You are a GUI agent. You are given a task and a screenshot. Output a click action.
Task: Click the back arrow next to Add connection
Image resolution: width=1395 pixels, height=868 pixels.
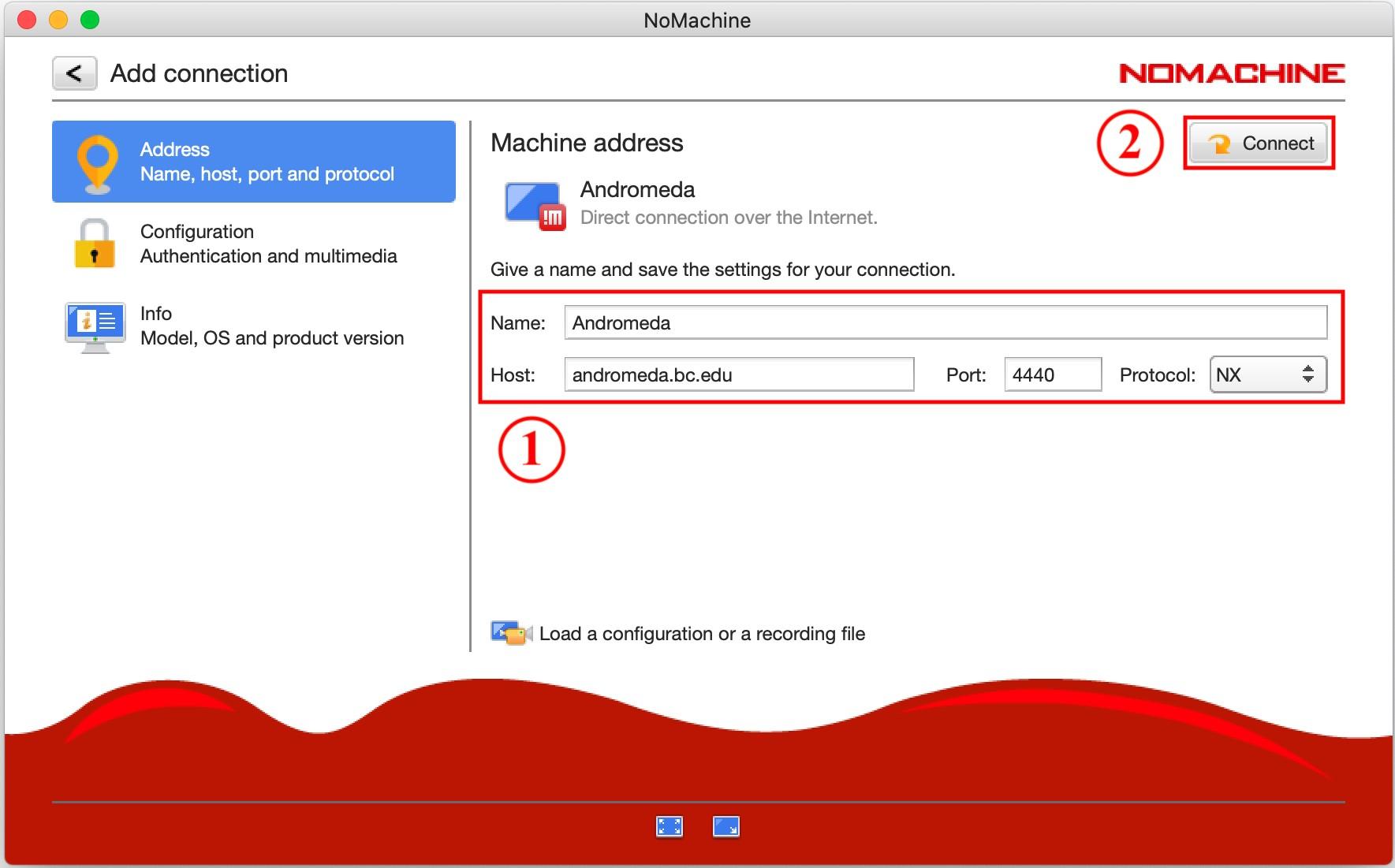click(73, 73)
